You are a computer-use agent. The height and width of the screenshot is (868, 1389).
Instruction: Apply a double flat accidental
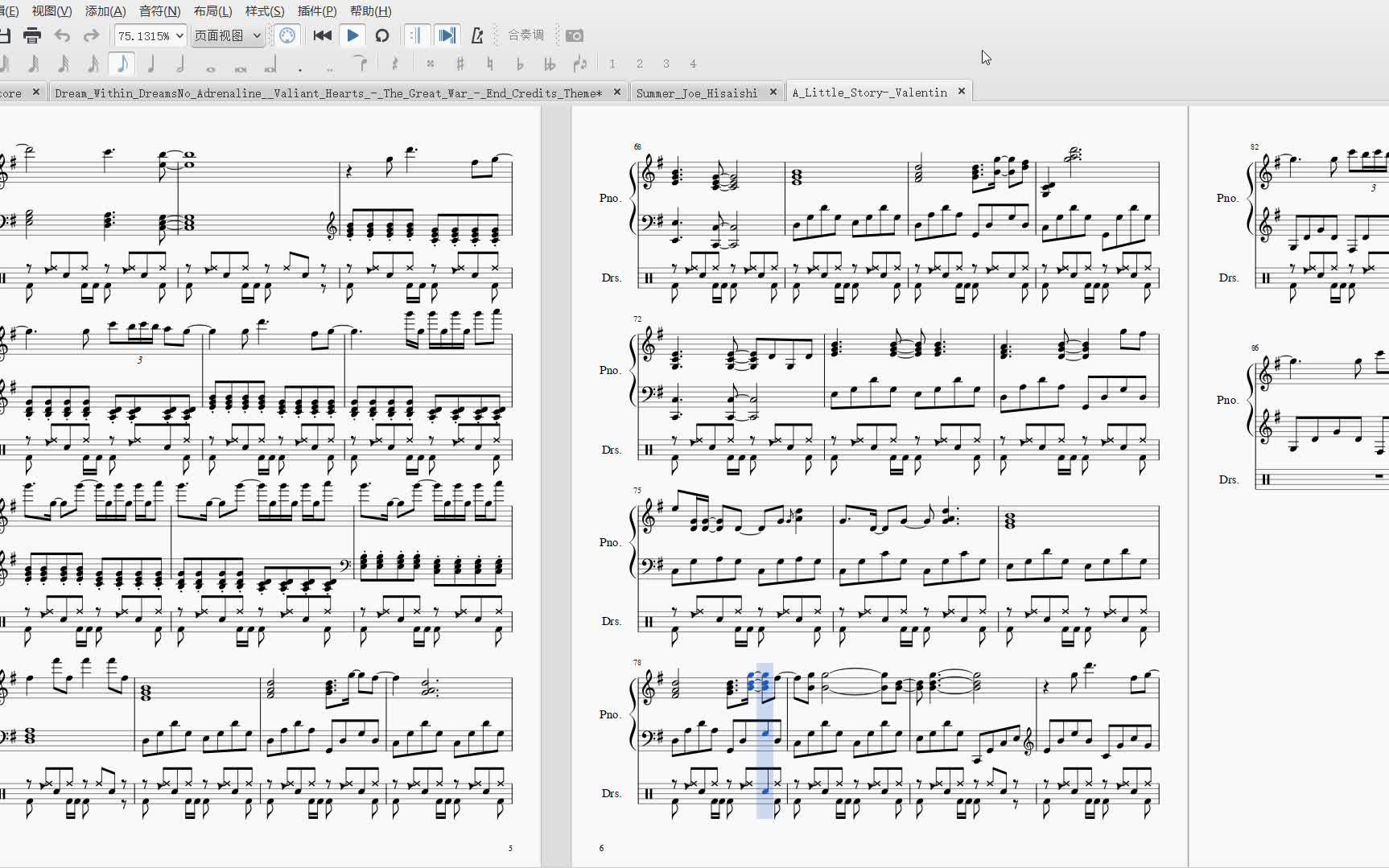point(550,64)
